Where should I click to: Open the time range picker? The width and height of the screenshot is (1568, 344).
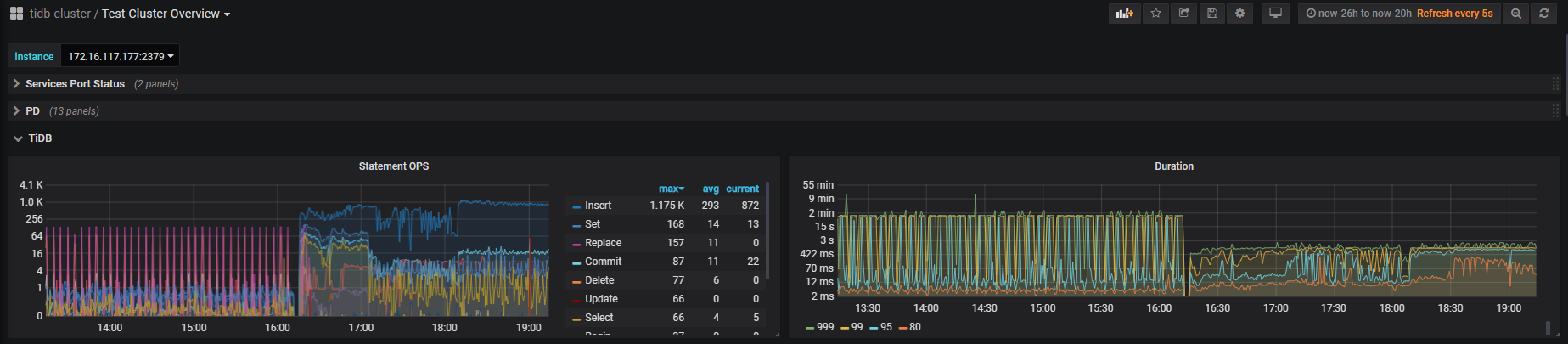(x=1399, y=14)
